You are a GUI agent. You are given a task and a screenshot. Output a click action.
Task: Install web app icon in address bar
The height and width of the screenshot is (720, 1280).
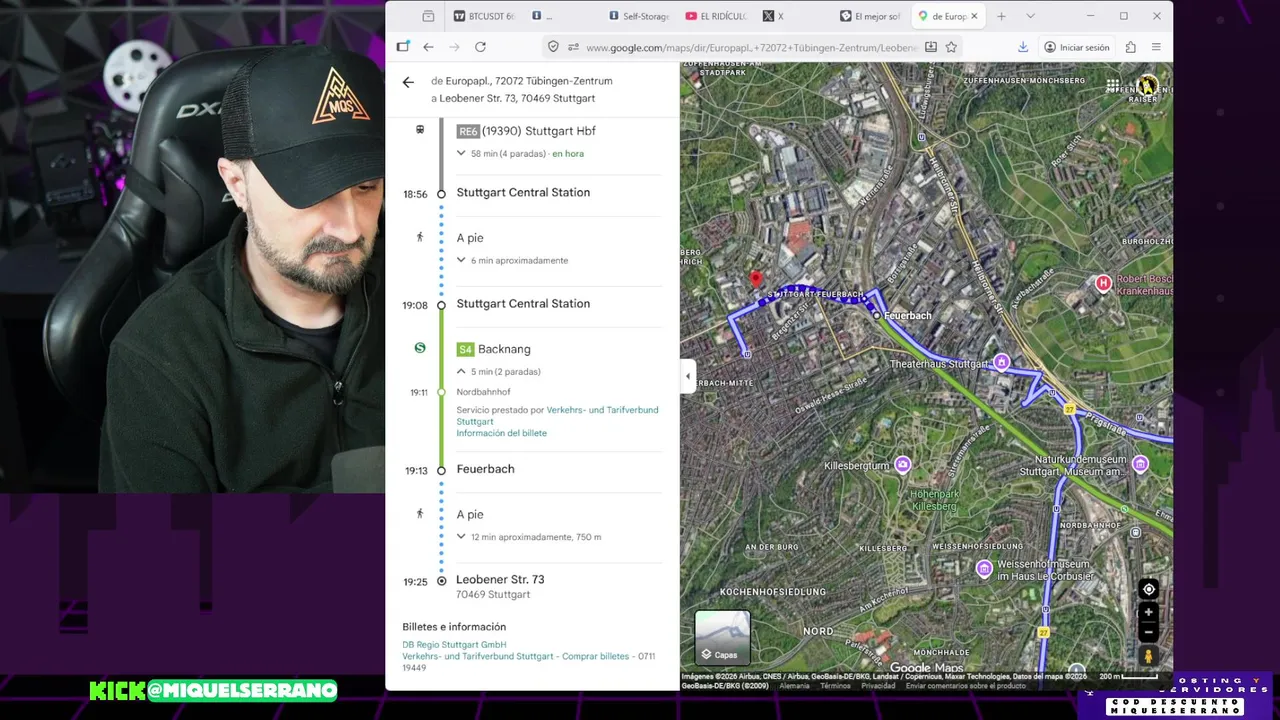click(x=931, y=47)
